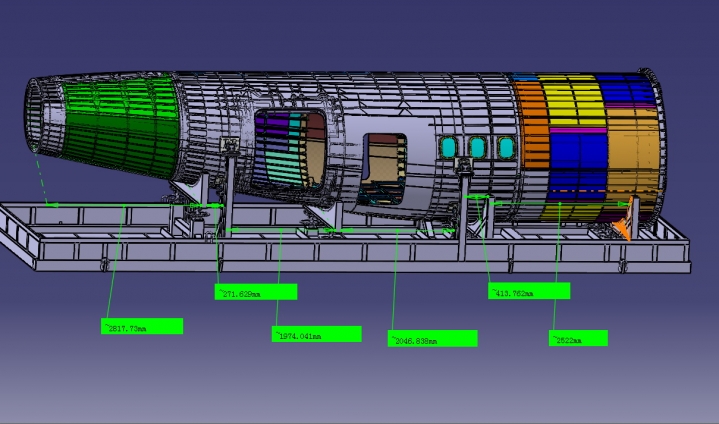Screen dimensions: 719x424
Task: Click the orange bracket on right support
Action: [x=626, y=226]
